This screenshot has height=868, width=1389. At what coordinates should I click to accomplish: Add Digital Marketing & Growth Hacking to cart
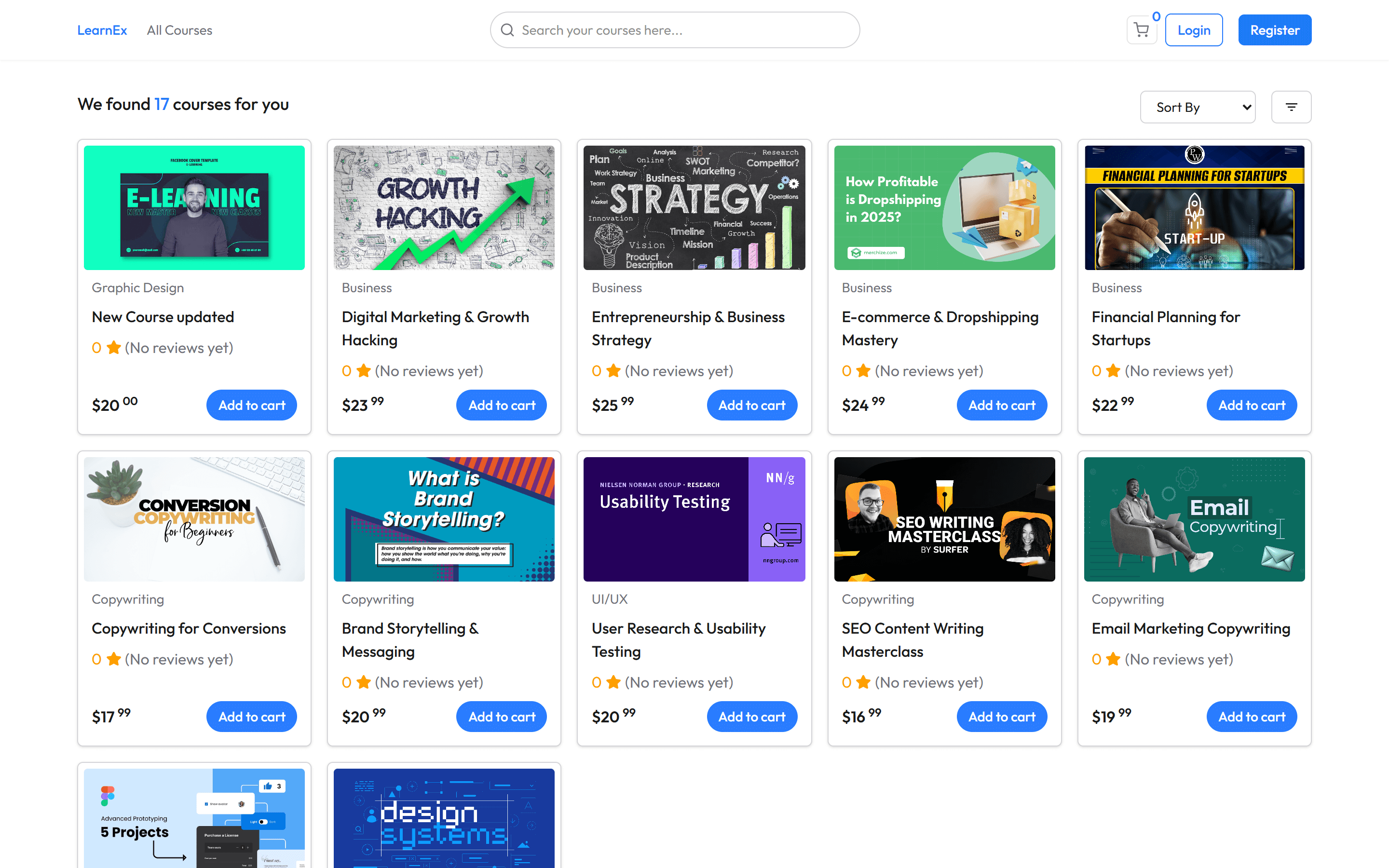(501, 405)
